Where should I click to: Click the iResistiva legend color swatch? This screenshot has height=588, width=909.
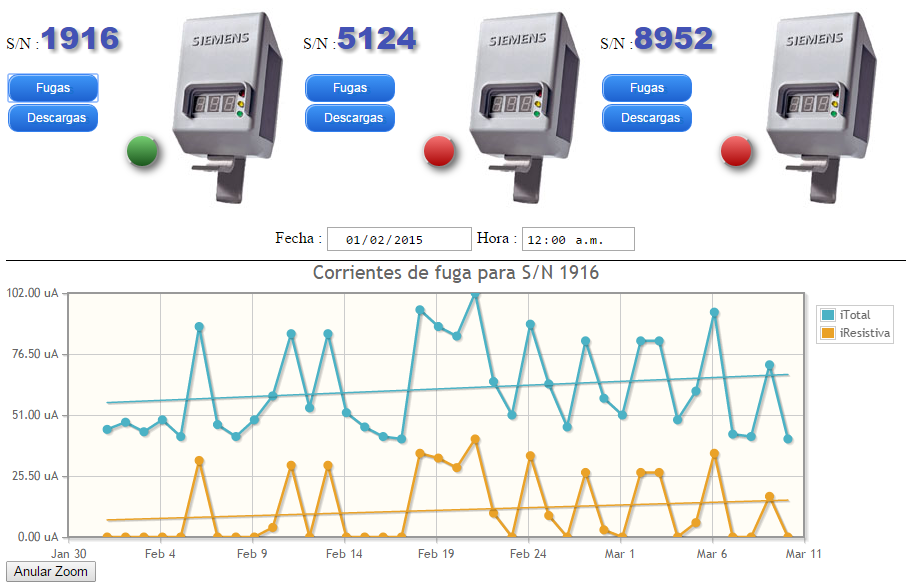coord(827,333)
